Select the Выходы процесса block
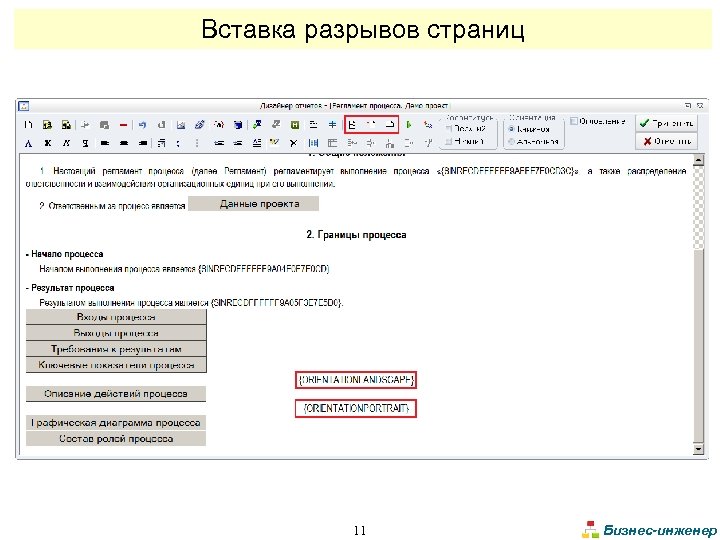This screenshot has width=720, height=540. pos(116,333)
